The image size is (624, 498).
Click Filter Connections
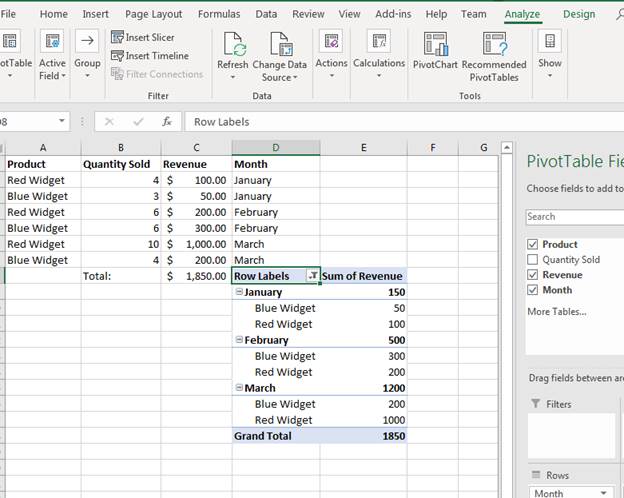point(157,74)
